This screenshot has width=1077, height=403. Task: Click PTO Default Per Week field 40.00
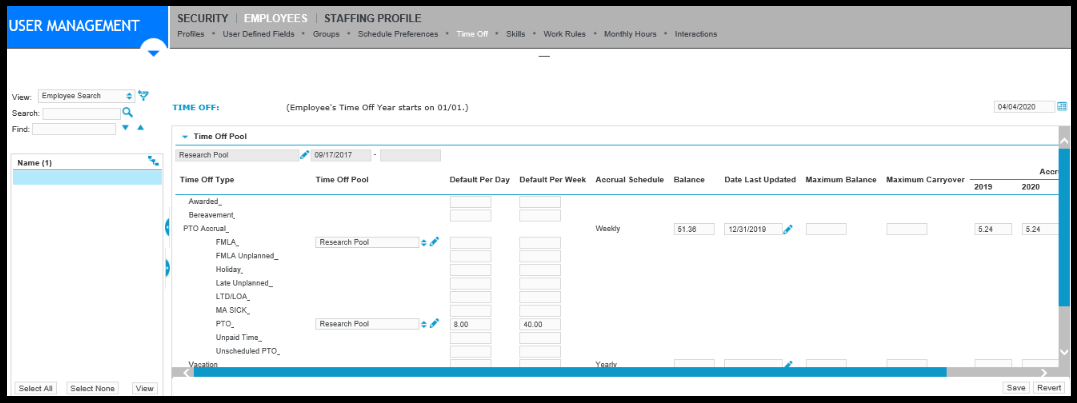tap(540, 324)
